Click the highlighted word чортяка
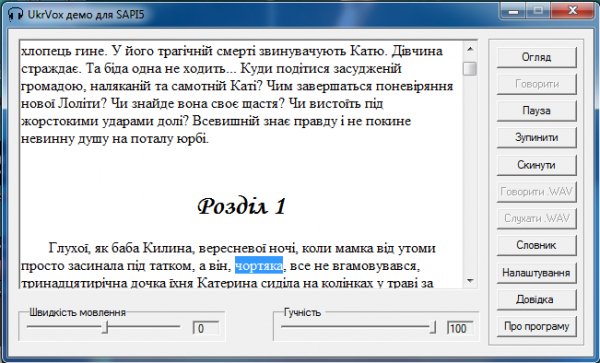Screen dimensions: 600x363 259,265
